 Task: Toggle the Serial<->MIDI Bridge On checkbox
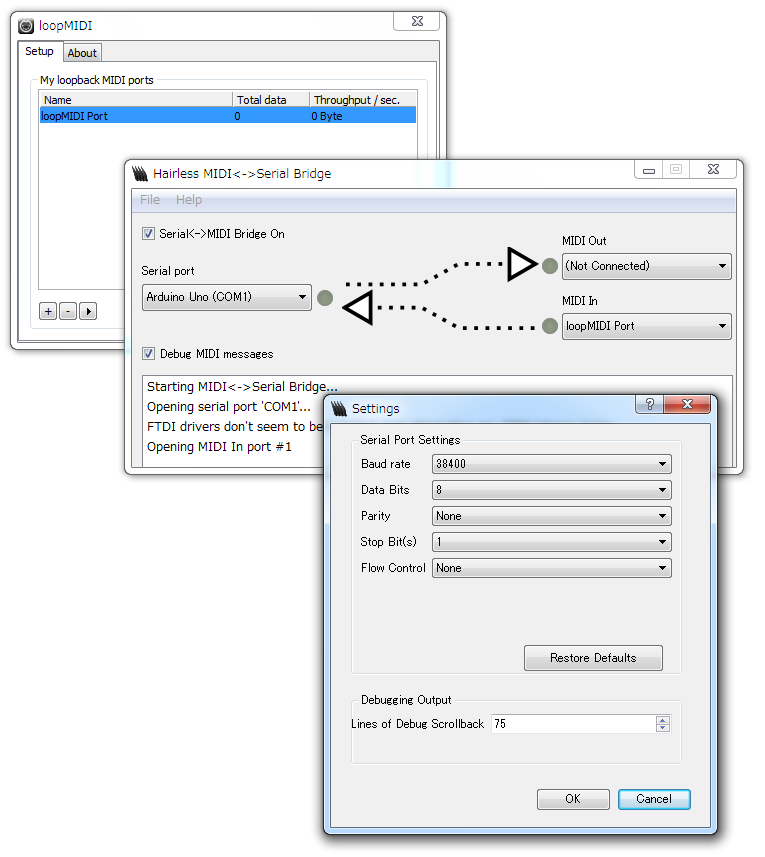[x=149, y=234]
